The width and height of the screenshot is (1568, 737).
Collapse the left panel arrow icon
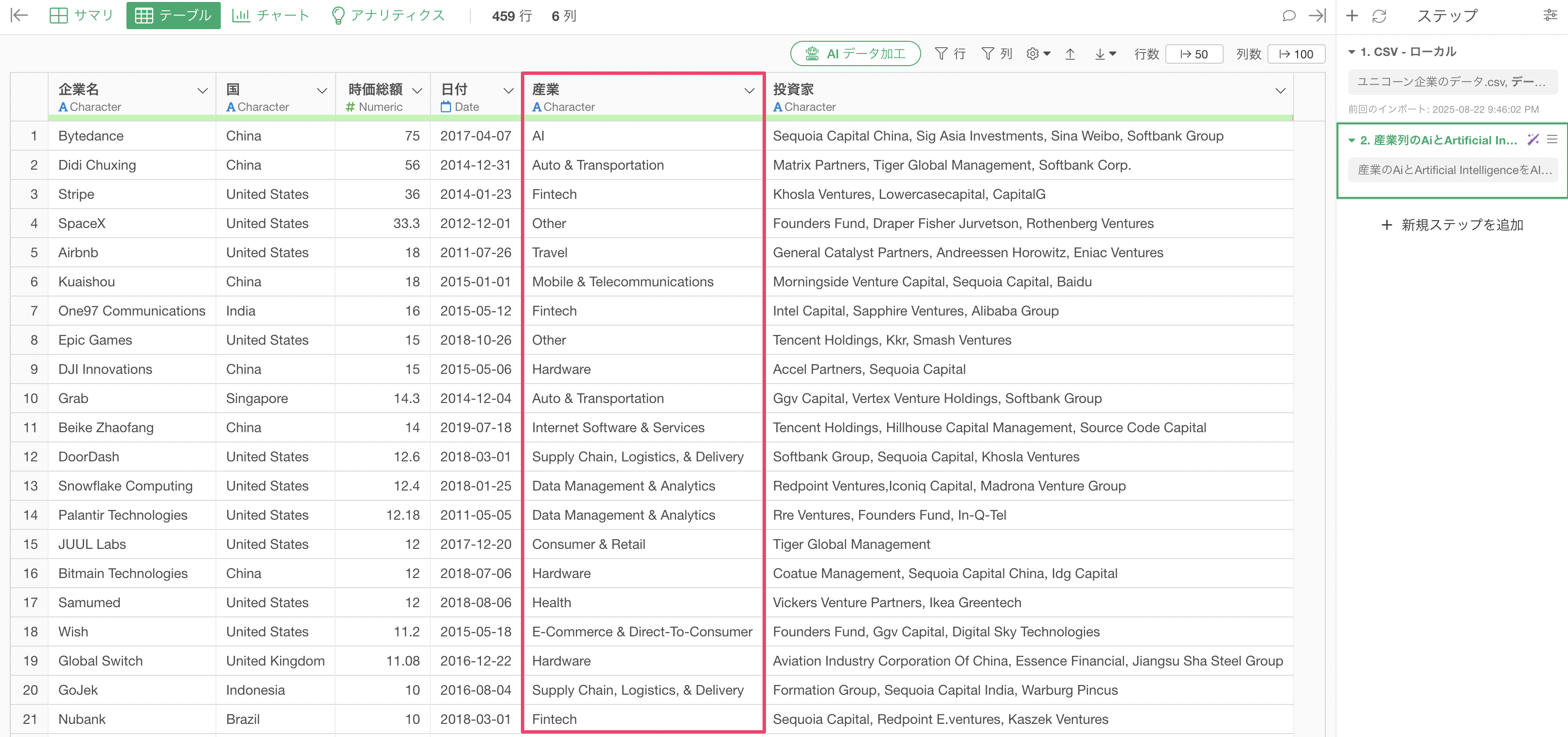coord(19,15)
